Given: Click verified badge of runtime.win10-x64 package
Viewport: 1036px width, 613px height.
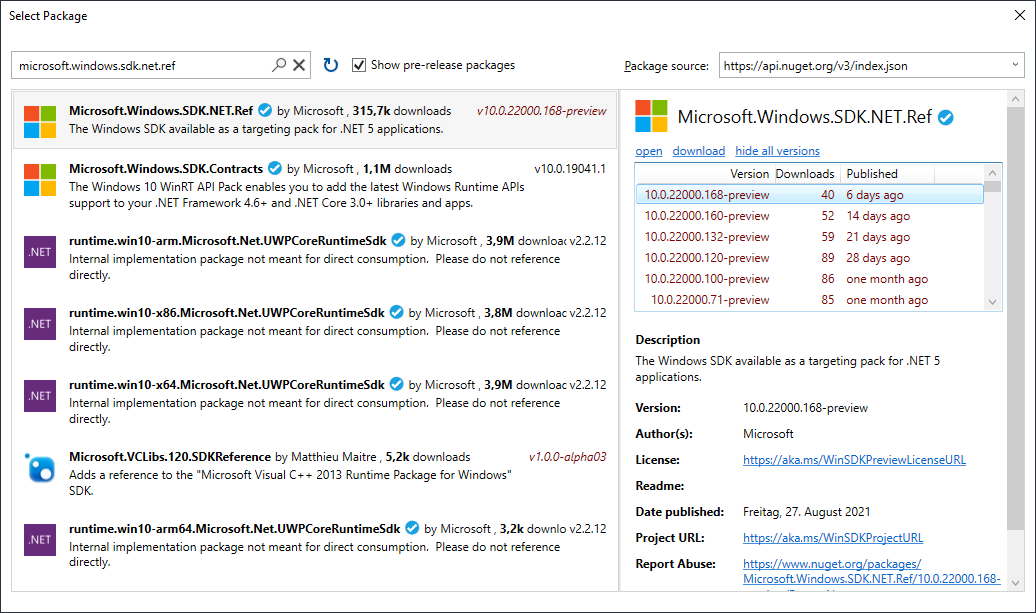Looking at the screenshot, I should click(x=396, y=384).
